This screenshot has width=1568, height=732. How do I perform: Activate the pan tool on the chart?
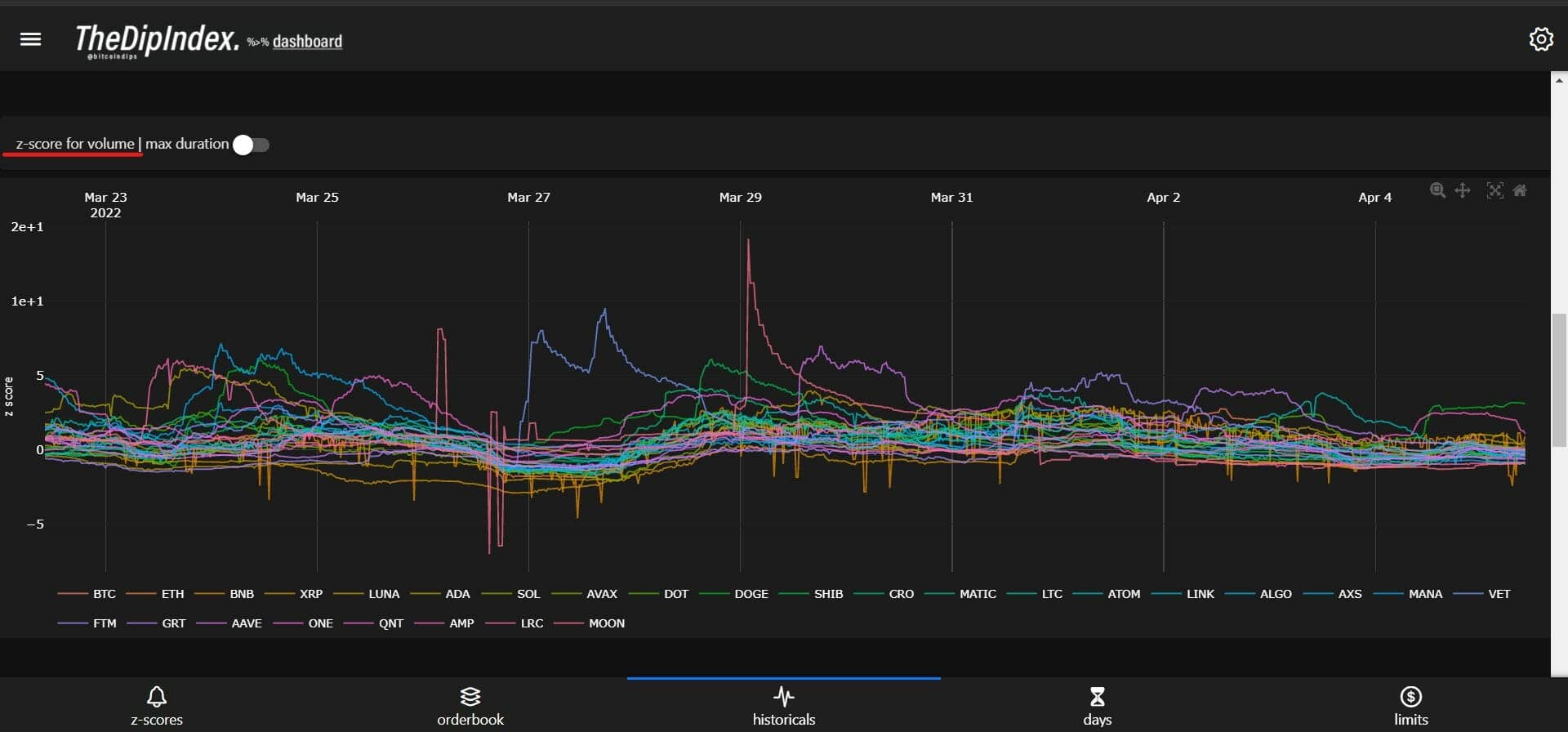point(1463,190)
